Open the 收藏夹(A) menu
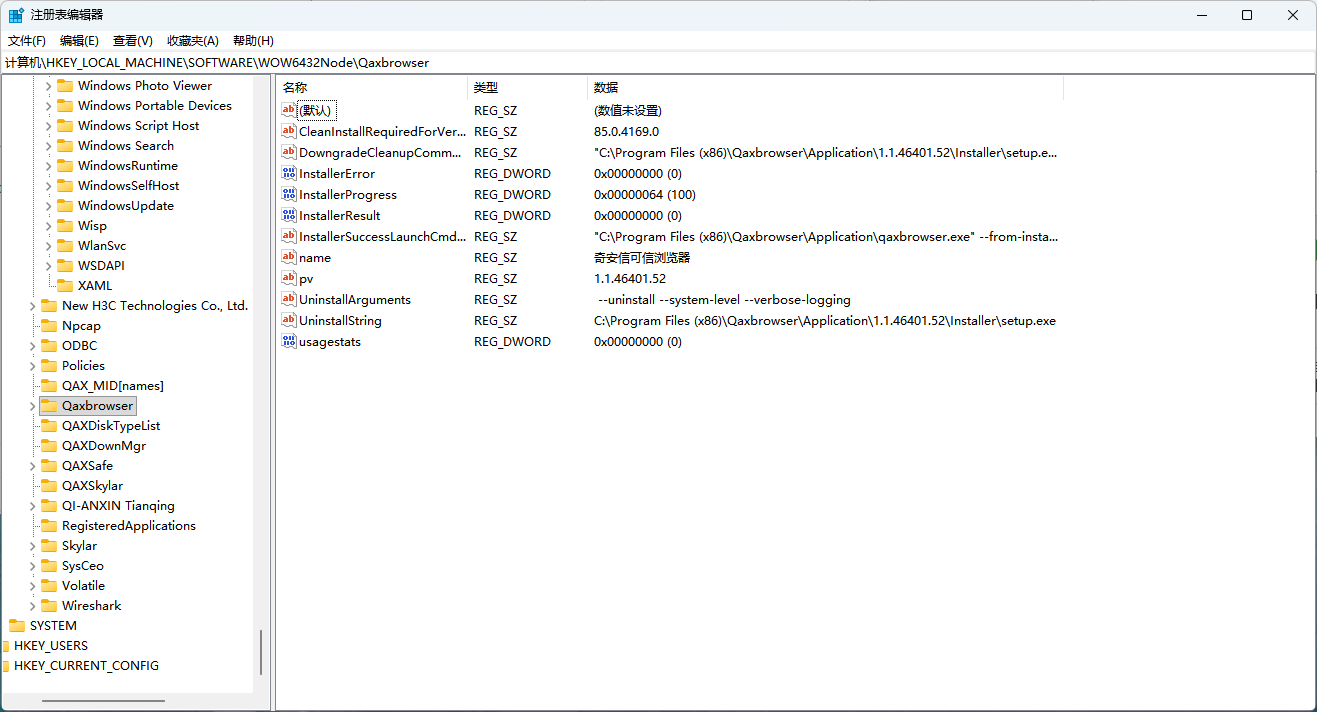This screenshot has width=1317, height=712. [193, 41]
